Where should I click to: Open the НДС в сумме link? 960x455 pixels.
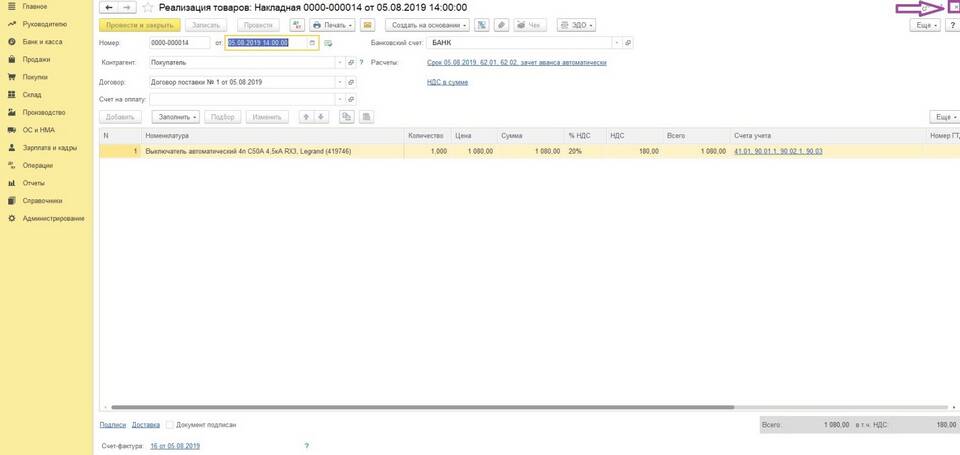447,82
